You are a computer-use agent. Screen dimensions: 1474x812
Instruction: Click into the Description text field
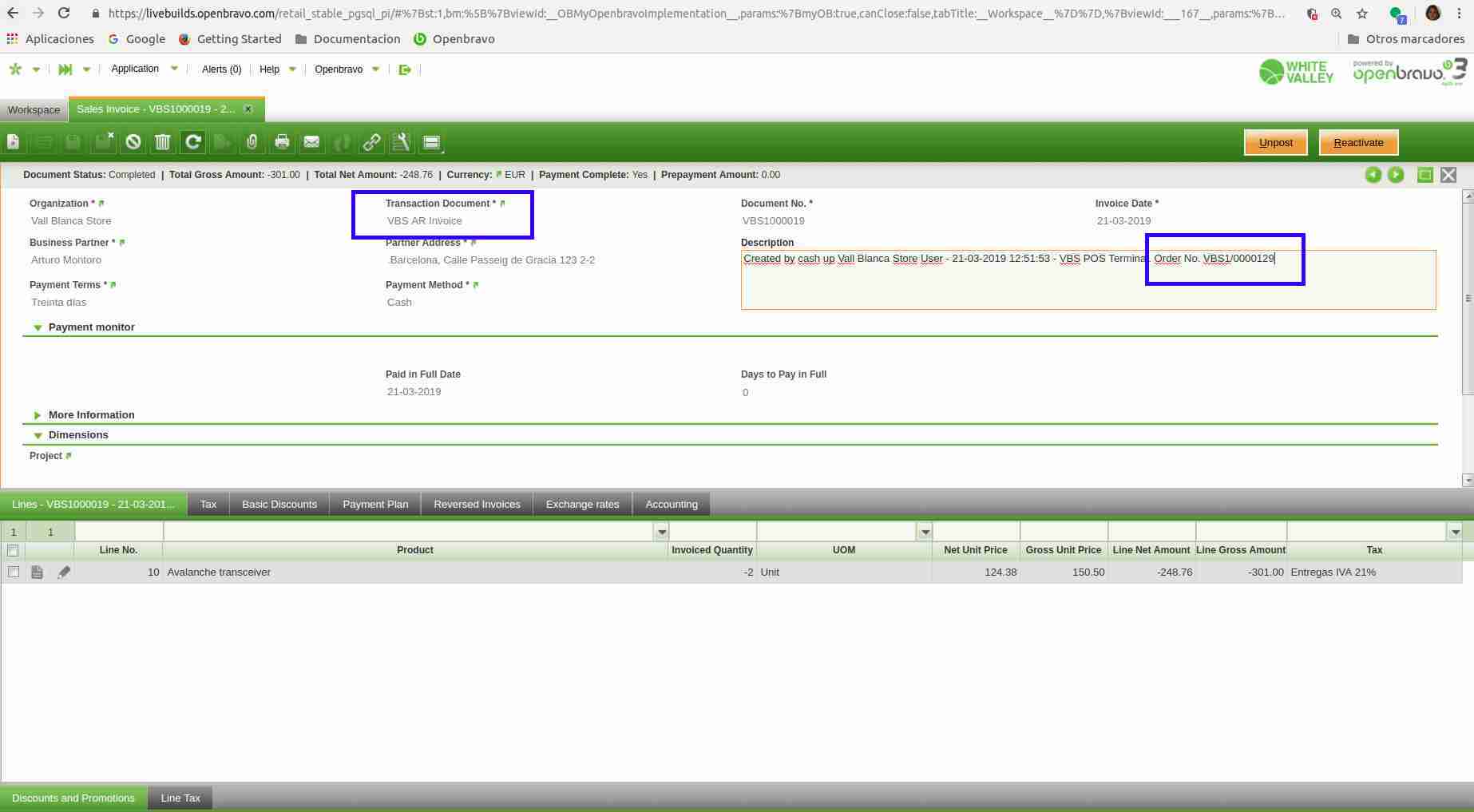[1088, 287]
